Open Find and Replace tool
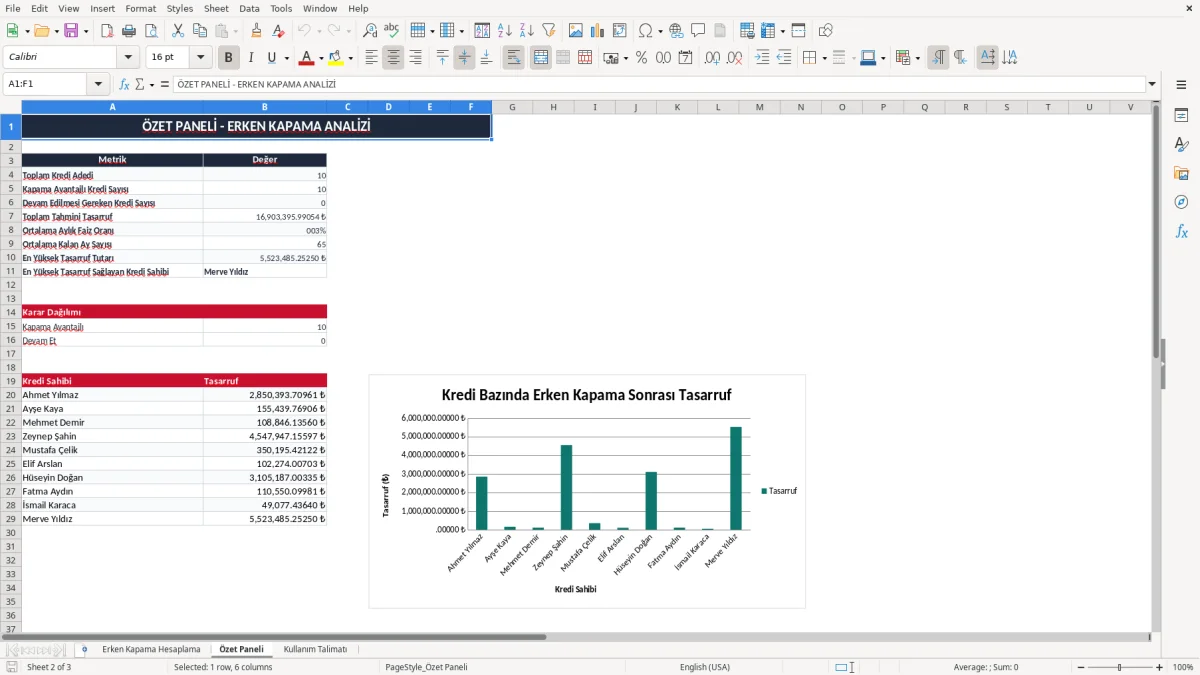The width and height of the screenshot is (1200, 675). (x=370, y=31)
